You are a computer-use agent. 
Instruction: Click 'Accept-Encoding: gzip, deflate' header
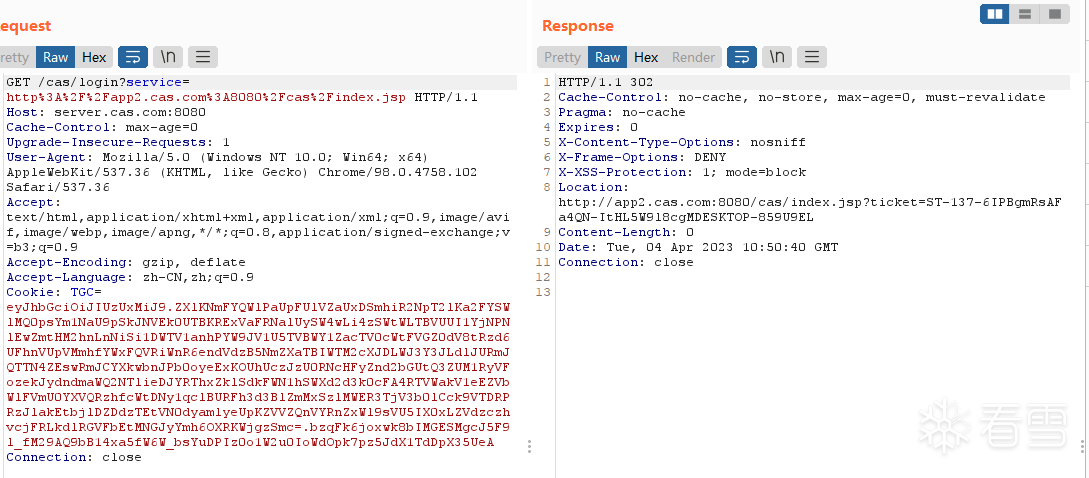pyautogui.click(x=126, y=262)
